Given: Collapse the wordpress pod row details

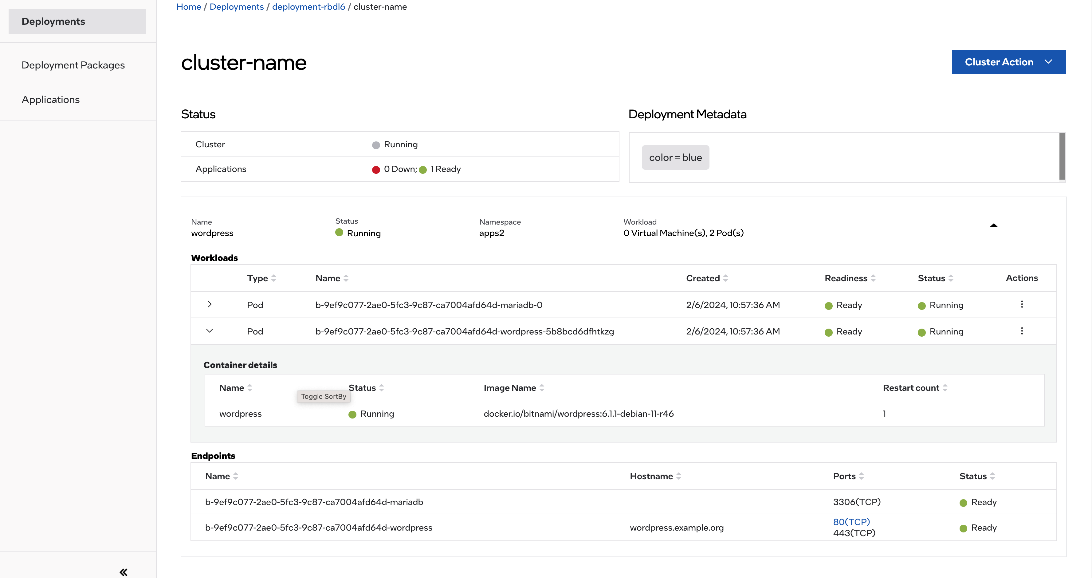Looking at the screenshot, I should click(x=209, y=331).
